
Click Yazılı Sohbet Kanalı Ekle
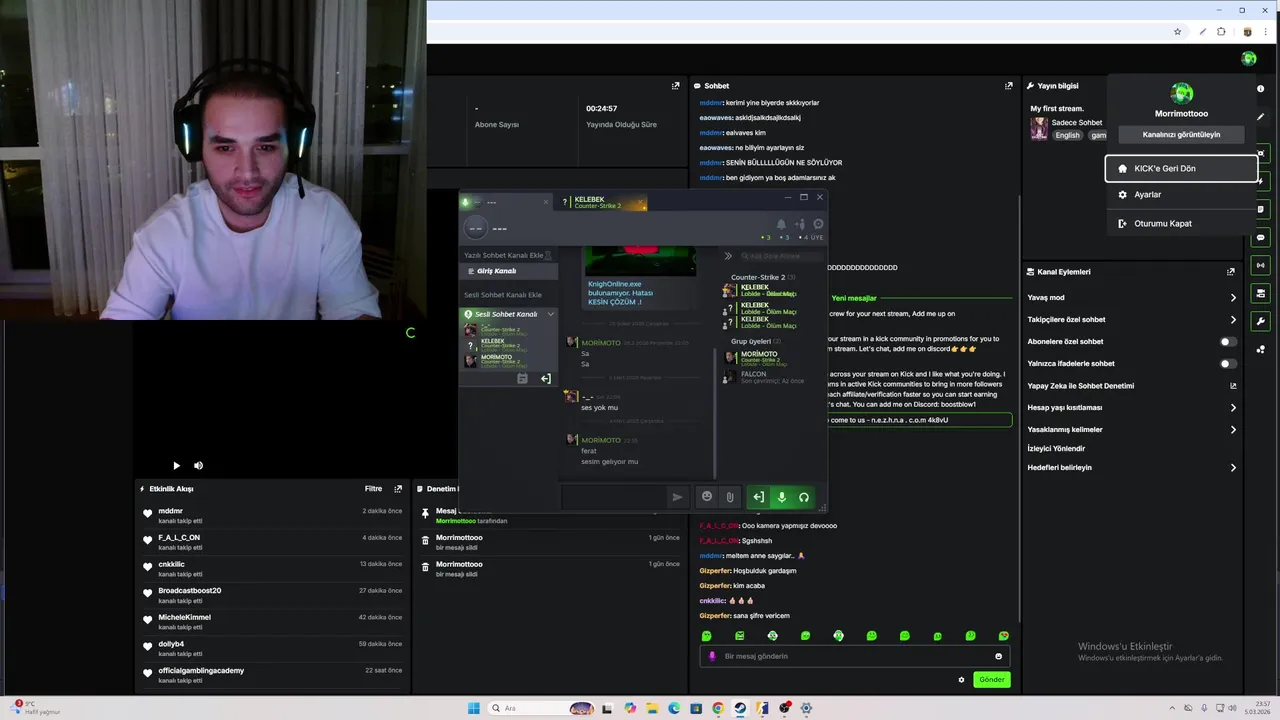pos(503,255)
